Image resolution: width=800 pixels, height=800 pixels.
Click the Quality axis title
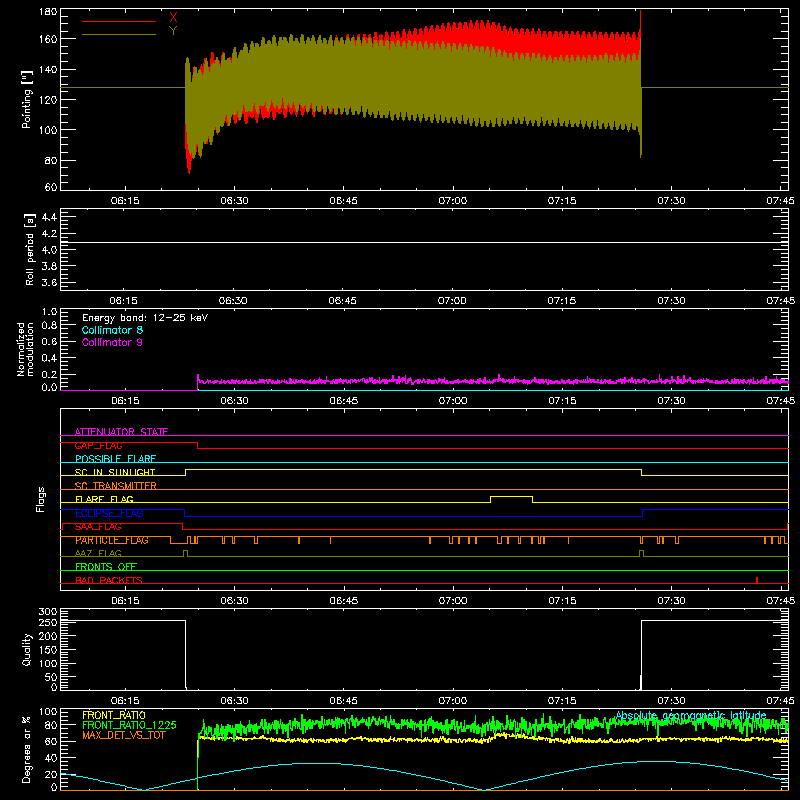pos(27,649)
